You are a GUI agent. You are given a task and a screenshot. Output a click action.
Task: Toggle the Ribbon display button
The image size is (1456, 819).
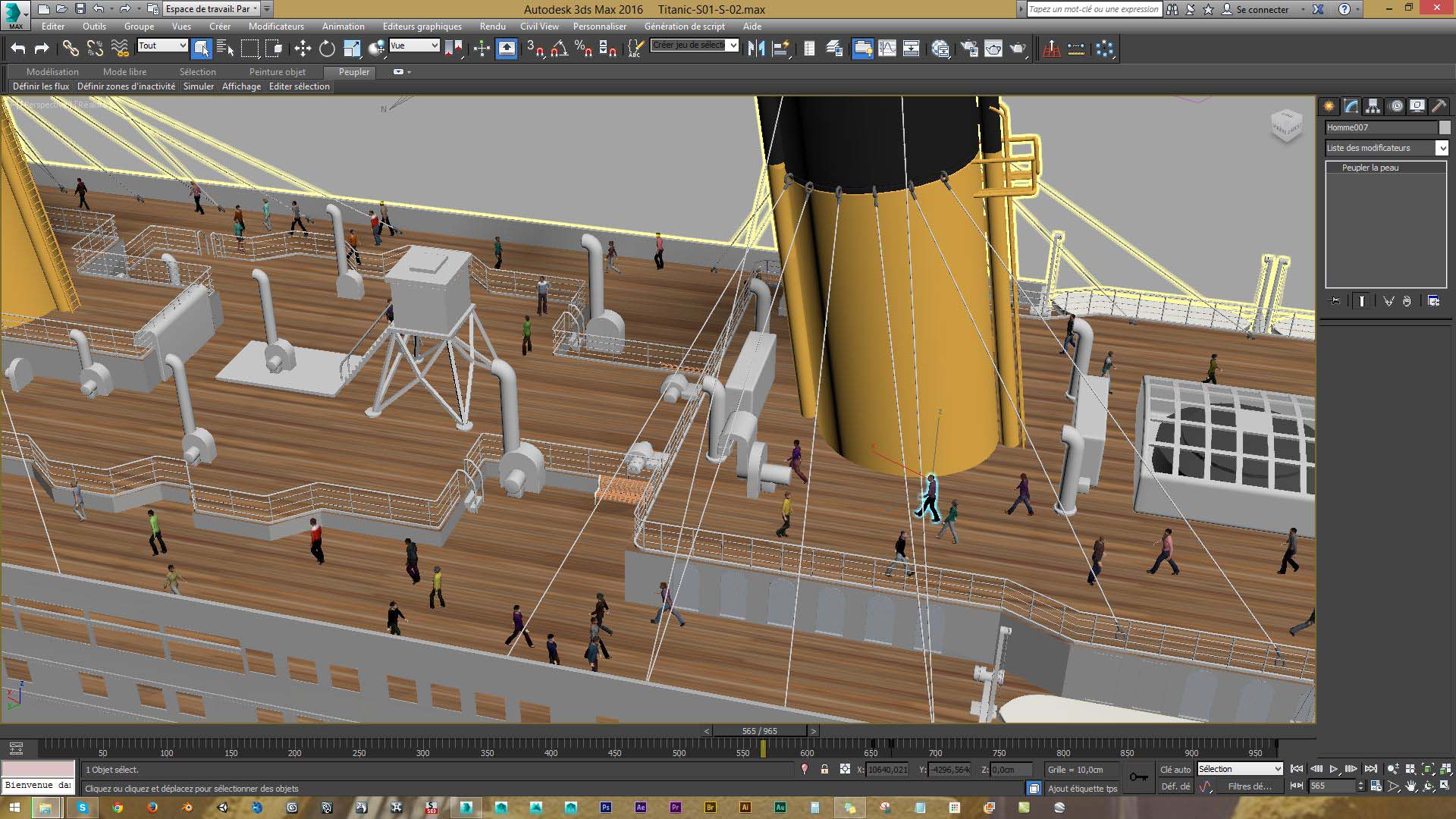(x=863, y=49)
